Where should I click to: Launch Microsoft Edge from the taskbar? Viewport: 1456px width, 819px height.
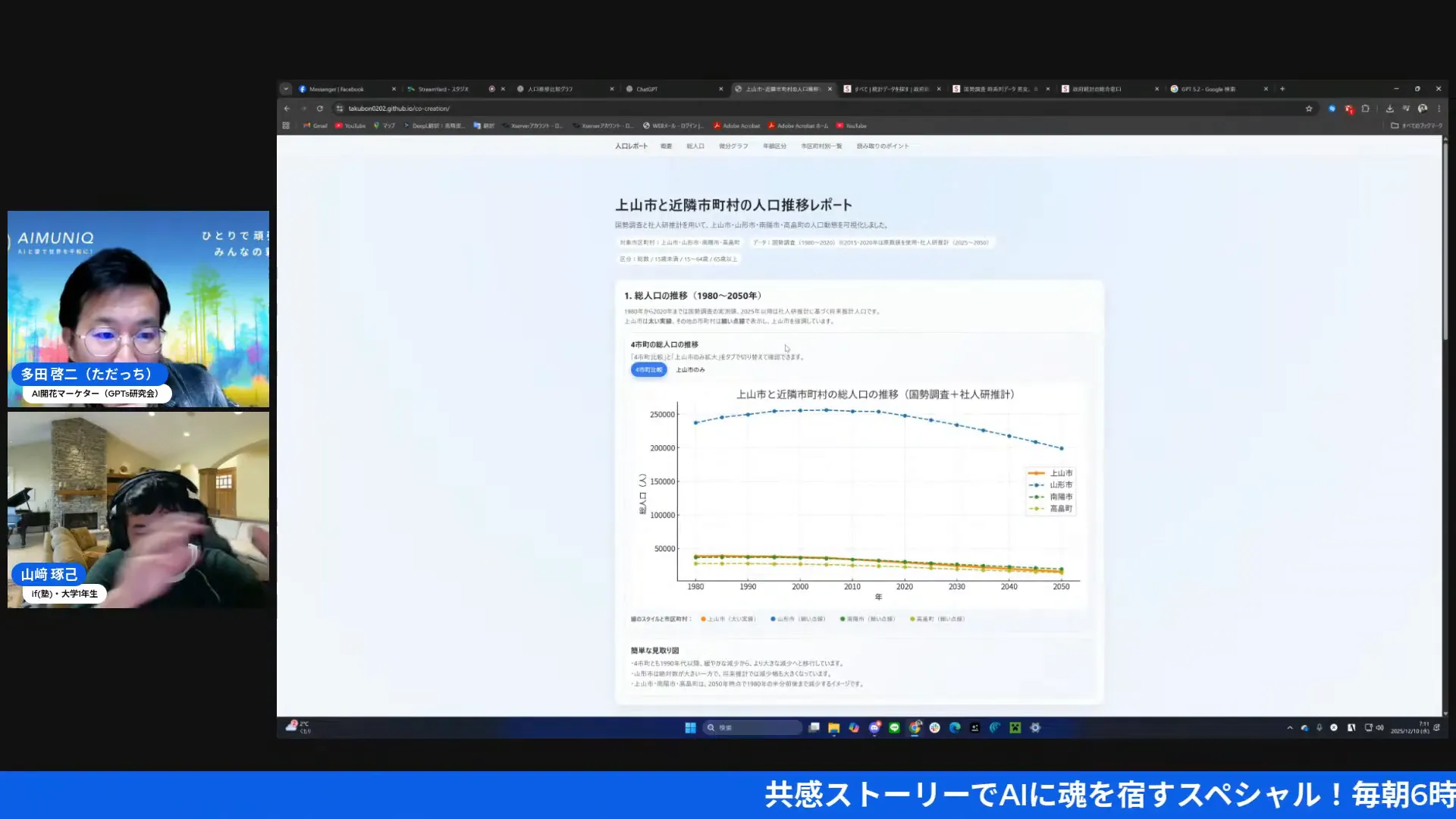[x=954, y=727]
